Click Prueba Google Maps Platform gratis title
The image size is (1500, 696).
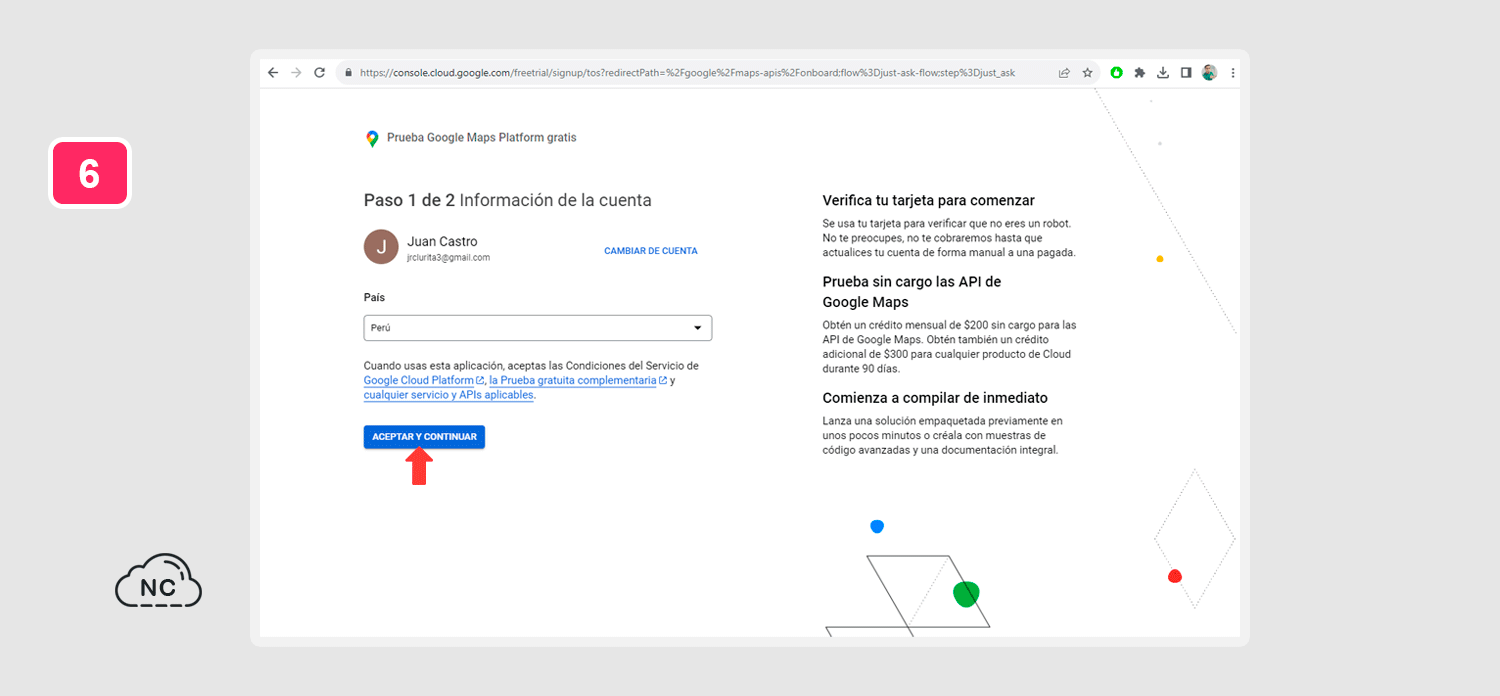(482, 138)
